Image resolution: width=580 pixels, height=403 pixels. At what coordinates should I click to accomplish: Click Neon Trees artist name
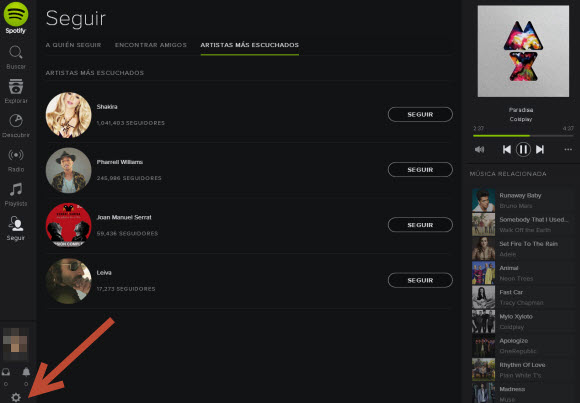[516, 278]
